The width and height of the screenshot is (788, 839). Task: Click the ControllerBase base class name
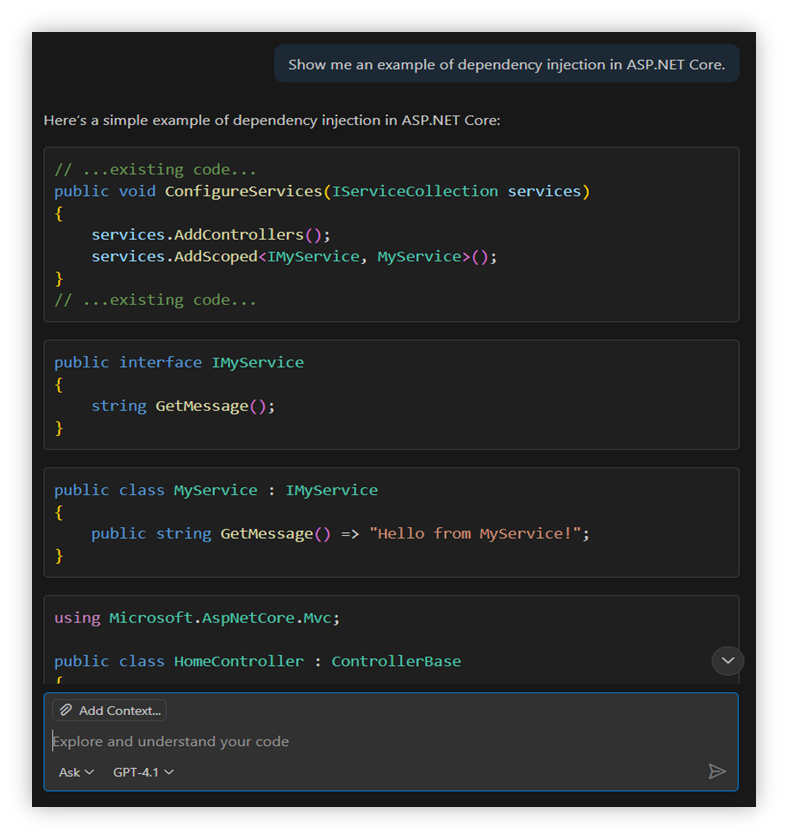click(x=396, y=661)
